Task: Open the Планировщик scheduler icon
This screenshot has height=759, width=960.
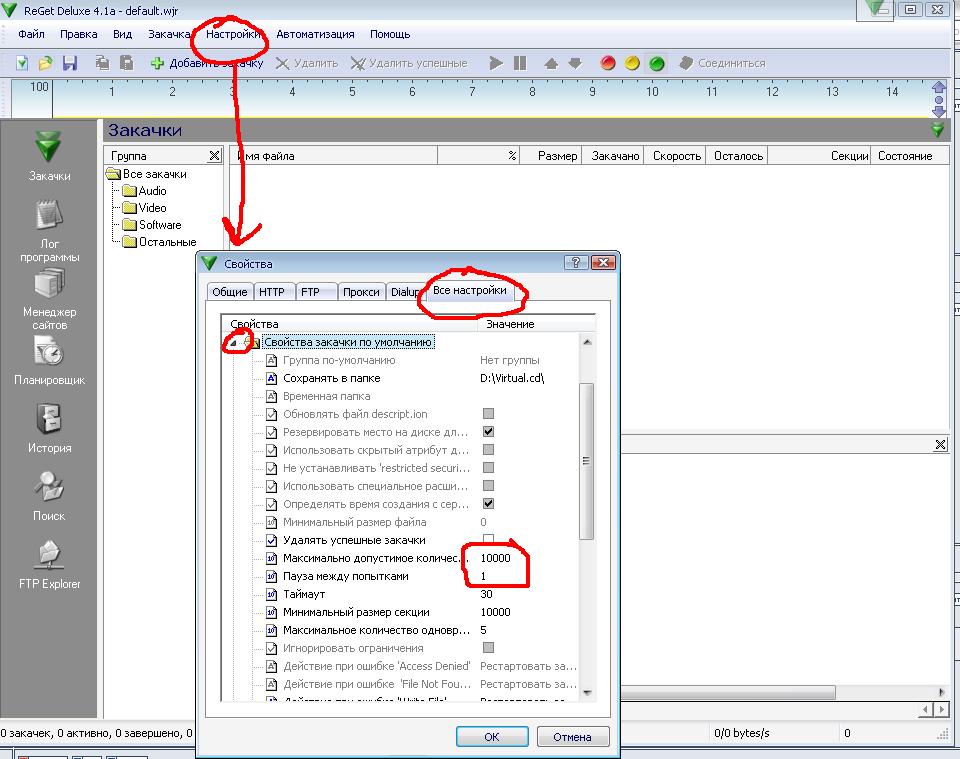Action: pos(49,353)
